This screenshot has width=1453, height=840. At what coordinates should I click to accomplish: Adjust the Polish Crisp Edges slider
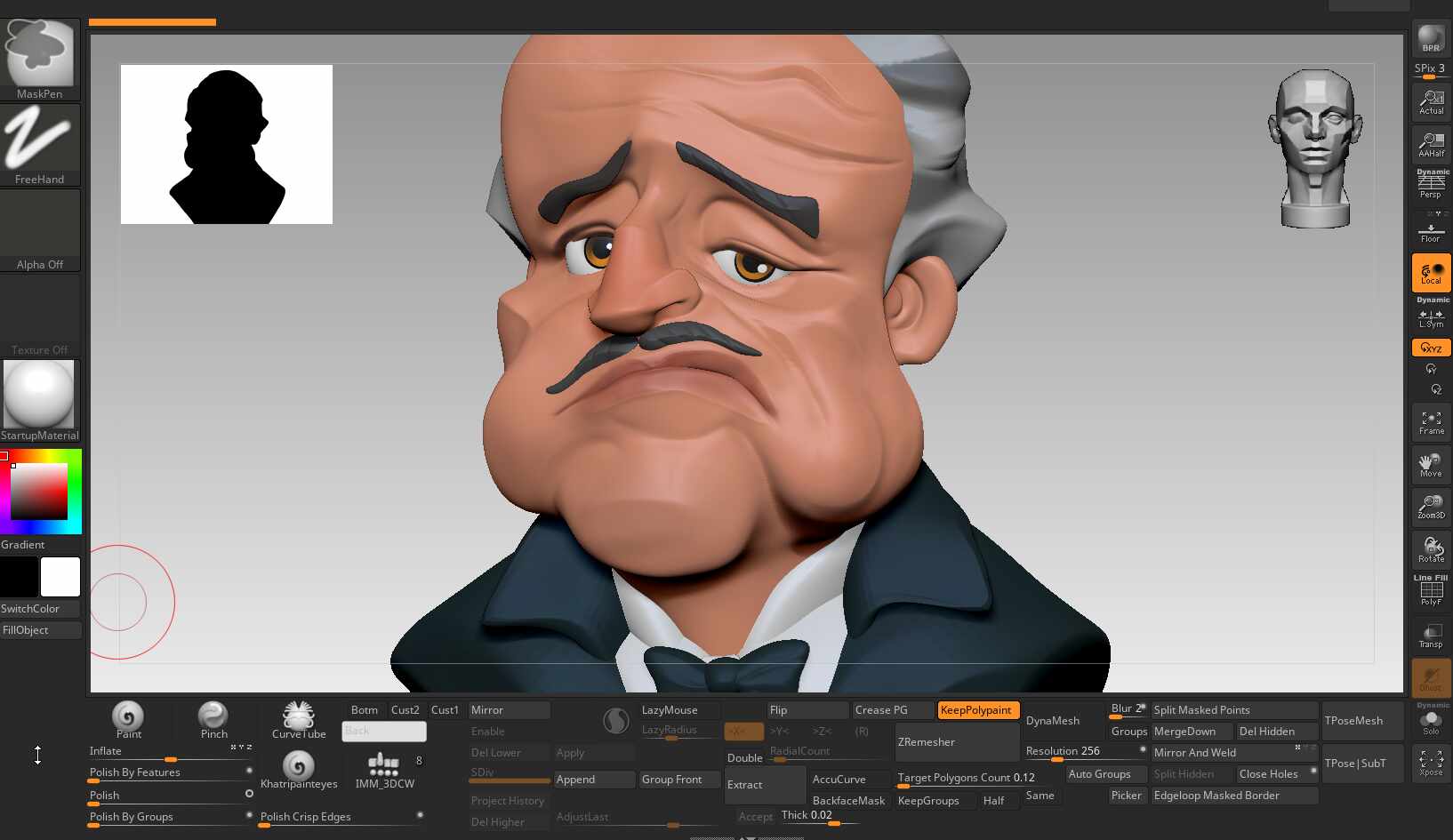tap(341, 818)
